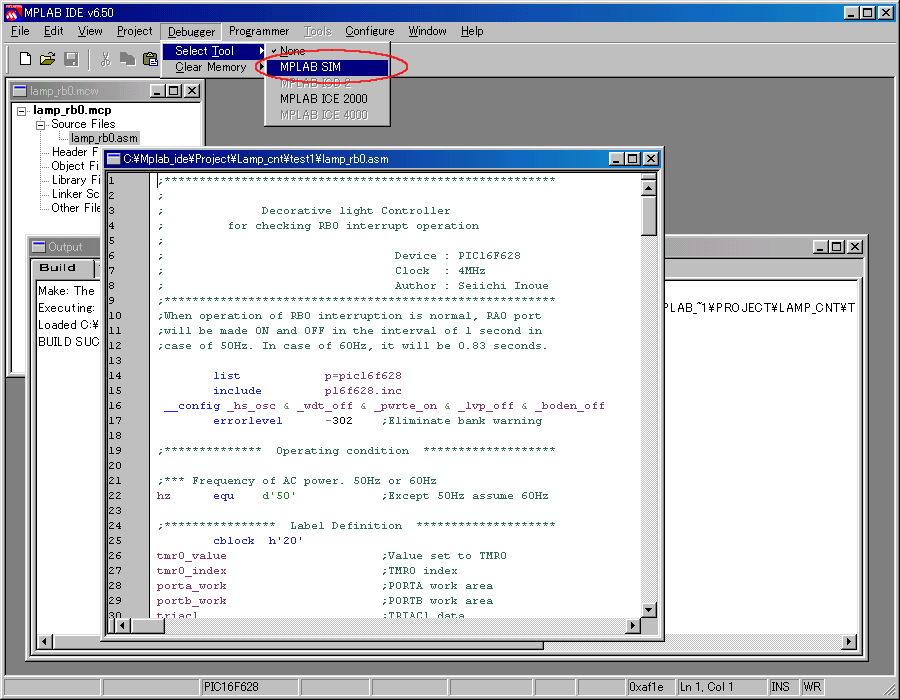This screenshot has height=700, width=900.
Task: Collapse the Source Files tree folder
Action: (x=40, y=125)
